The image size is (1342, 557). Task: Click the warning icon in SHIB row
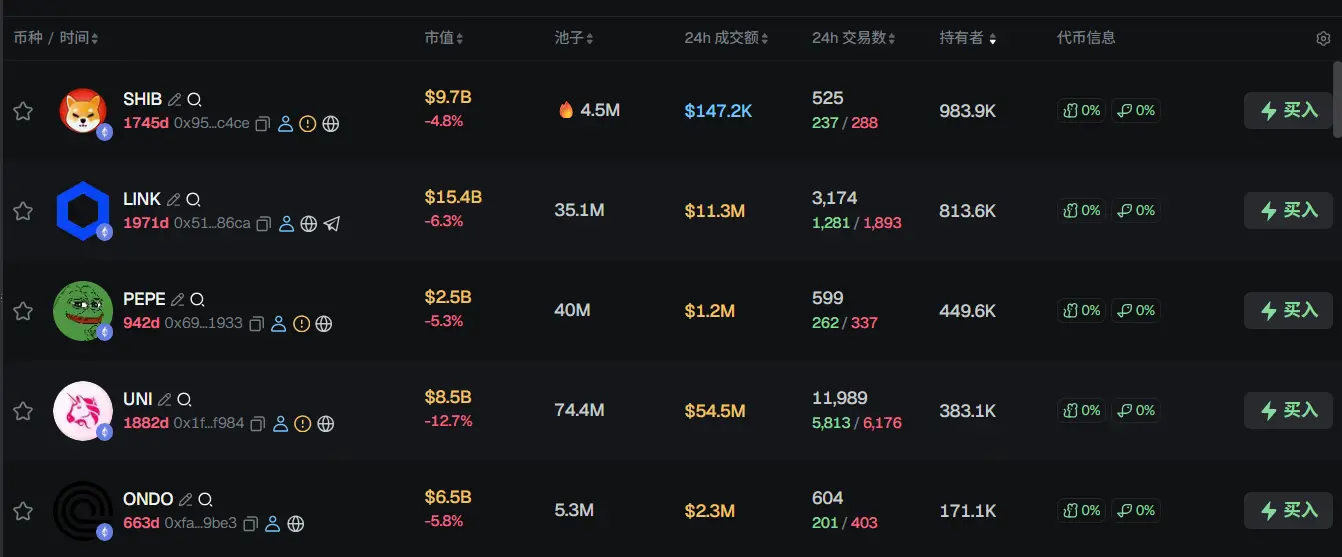[x=308, y=124]
